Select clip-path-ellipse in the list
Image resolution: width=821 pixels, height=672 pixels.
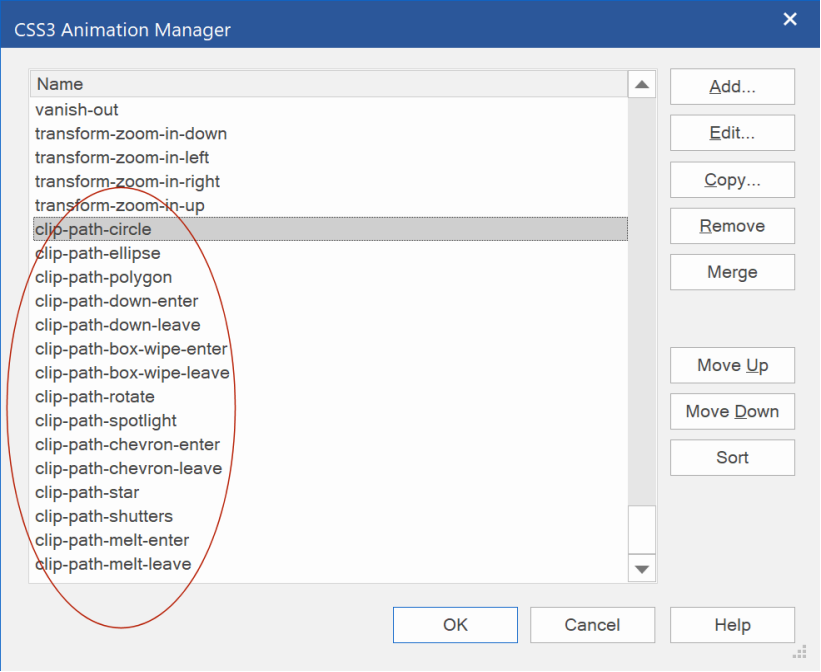click(330, 254)
